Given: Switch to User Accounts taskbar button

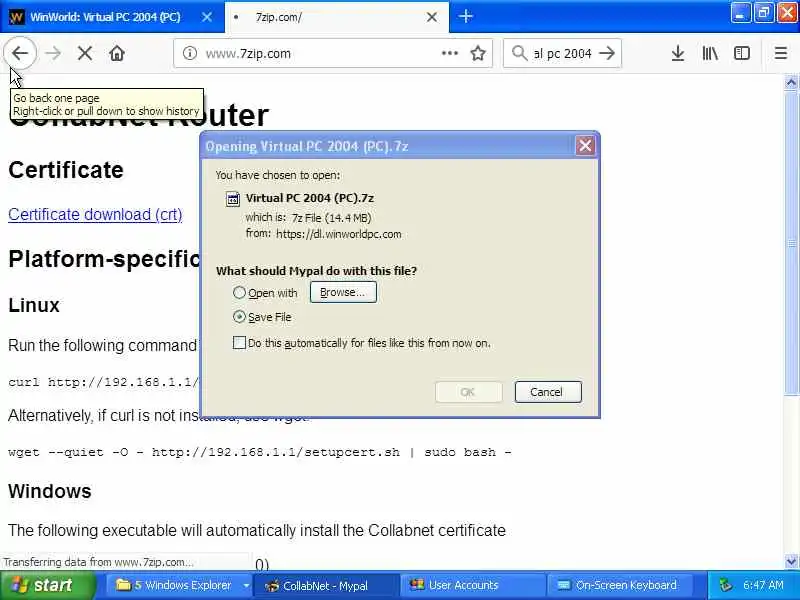Looking at the screenshot, I should point(472,585).
